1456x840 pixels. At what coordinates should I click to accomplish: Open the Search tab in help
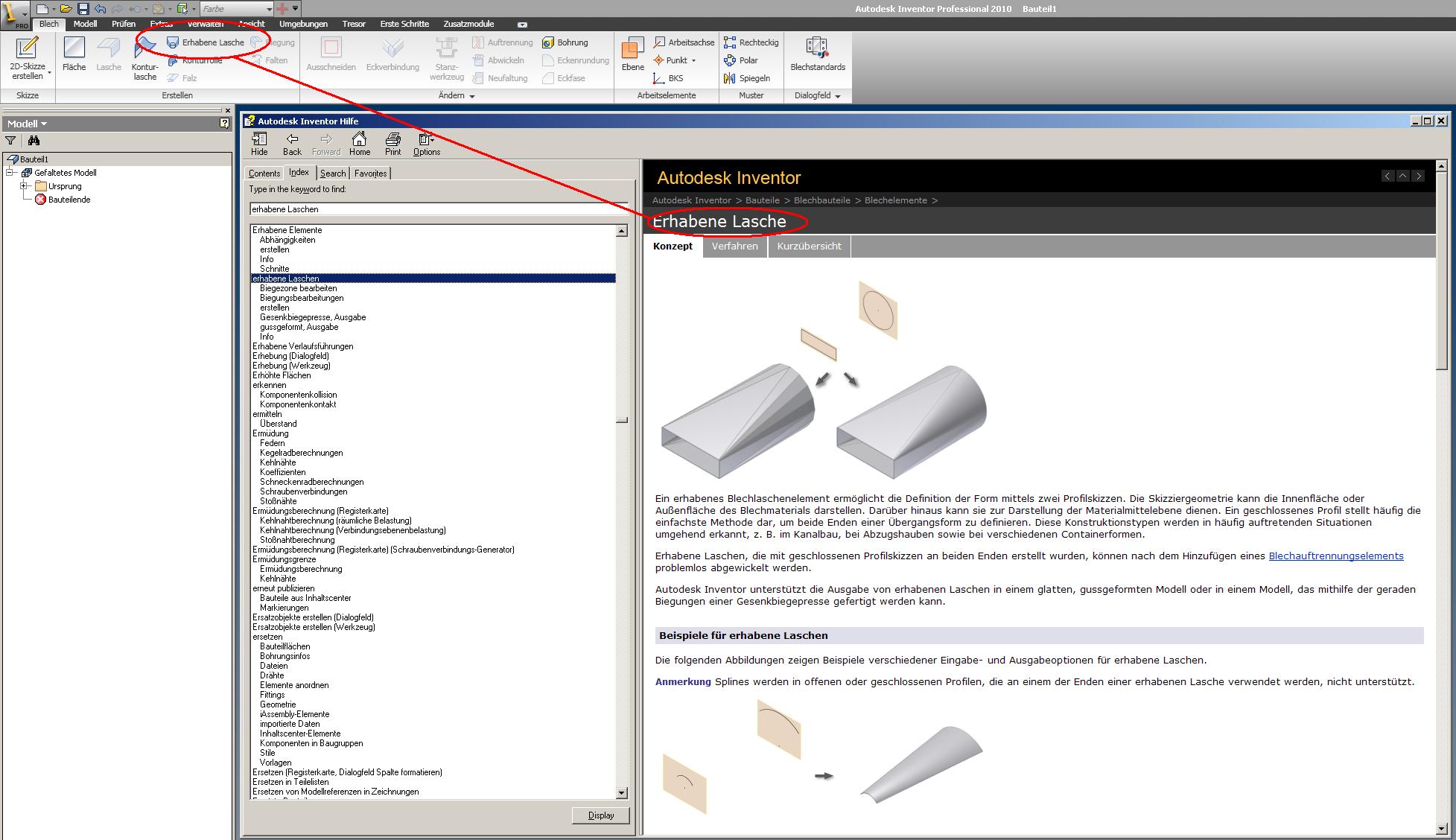333,174
